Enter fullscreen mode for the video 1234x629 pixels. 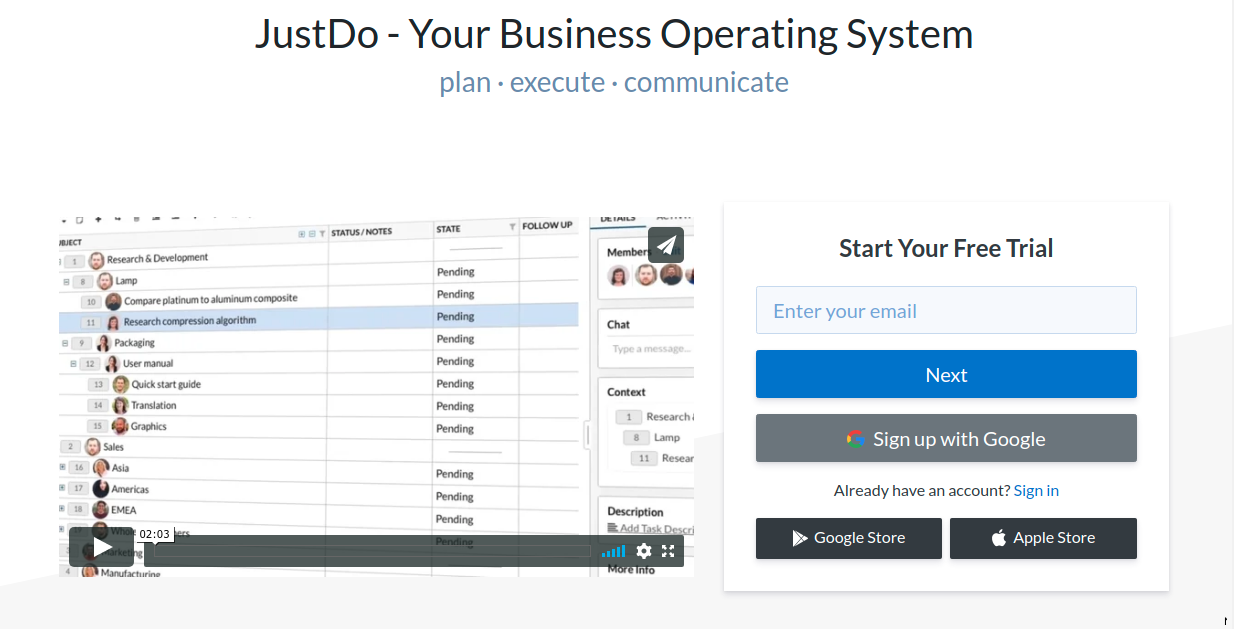[668, 551]
